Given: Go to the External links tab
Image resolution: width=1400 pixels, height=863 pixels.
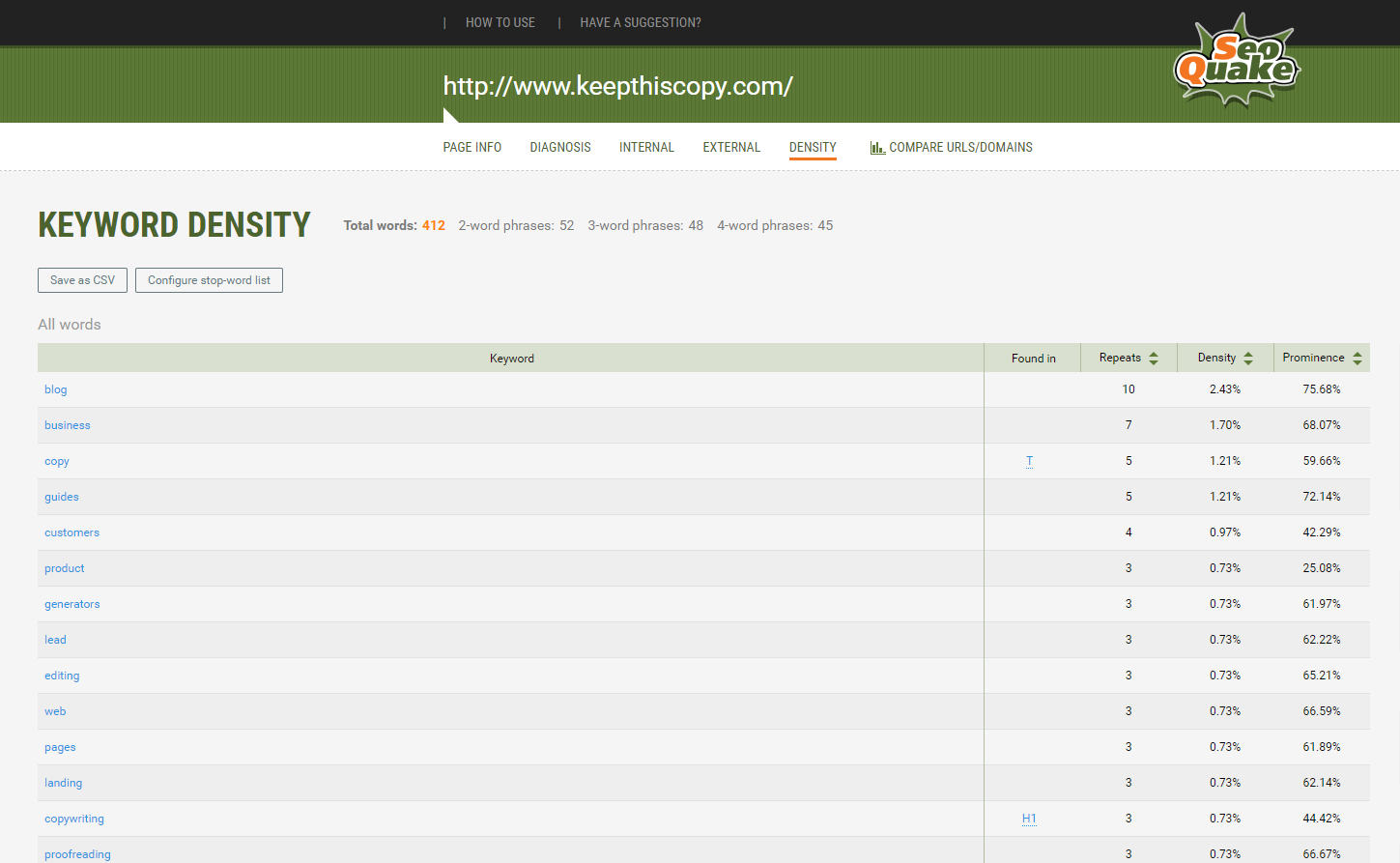Looking at the screenshot, I should click(x=731, y=148).
